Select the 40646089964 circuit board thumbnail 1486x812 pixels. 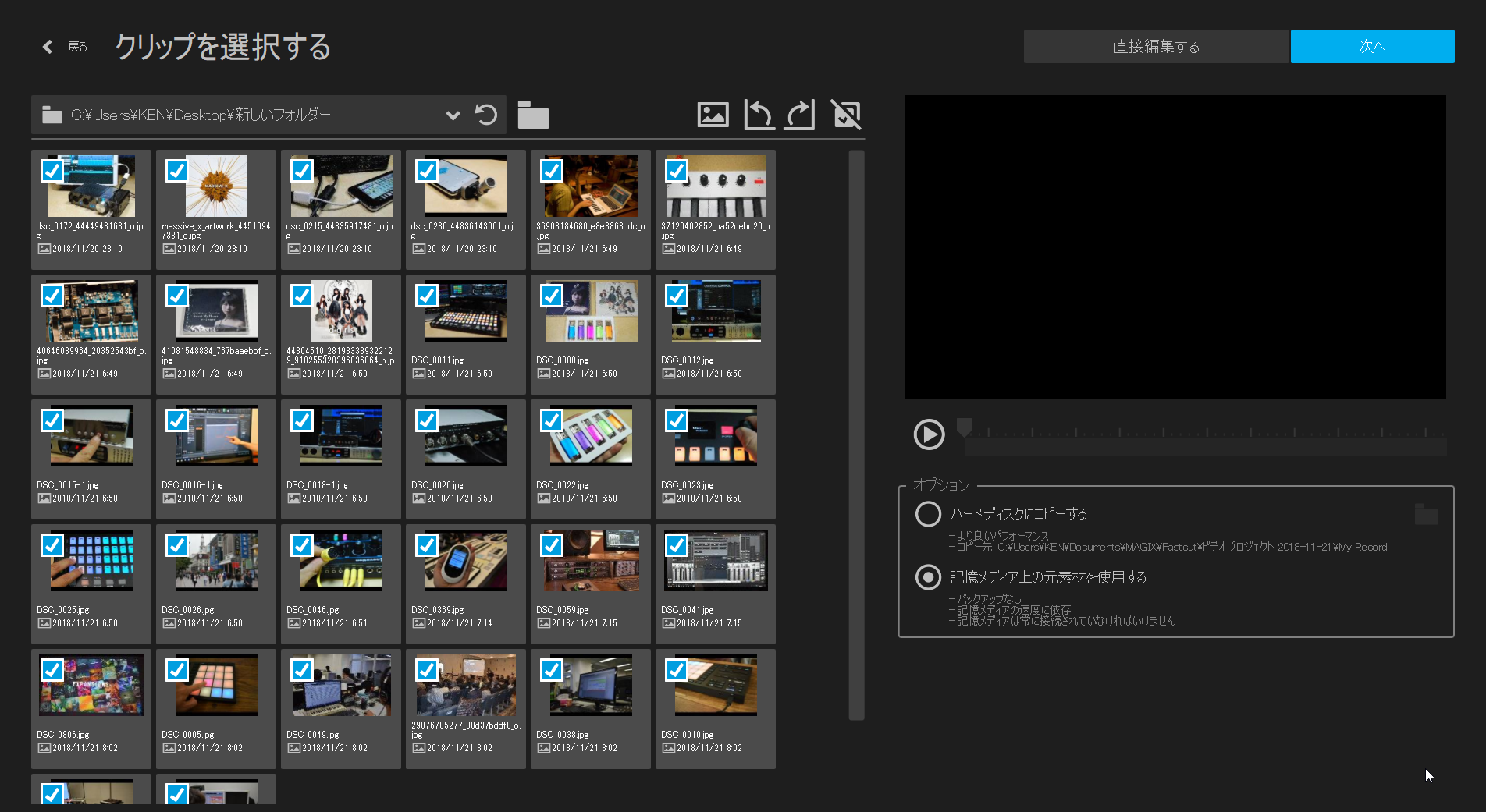pos(91,310)
